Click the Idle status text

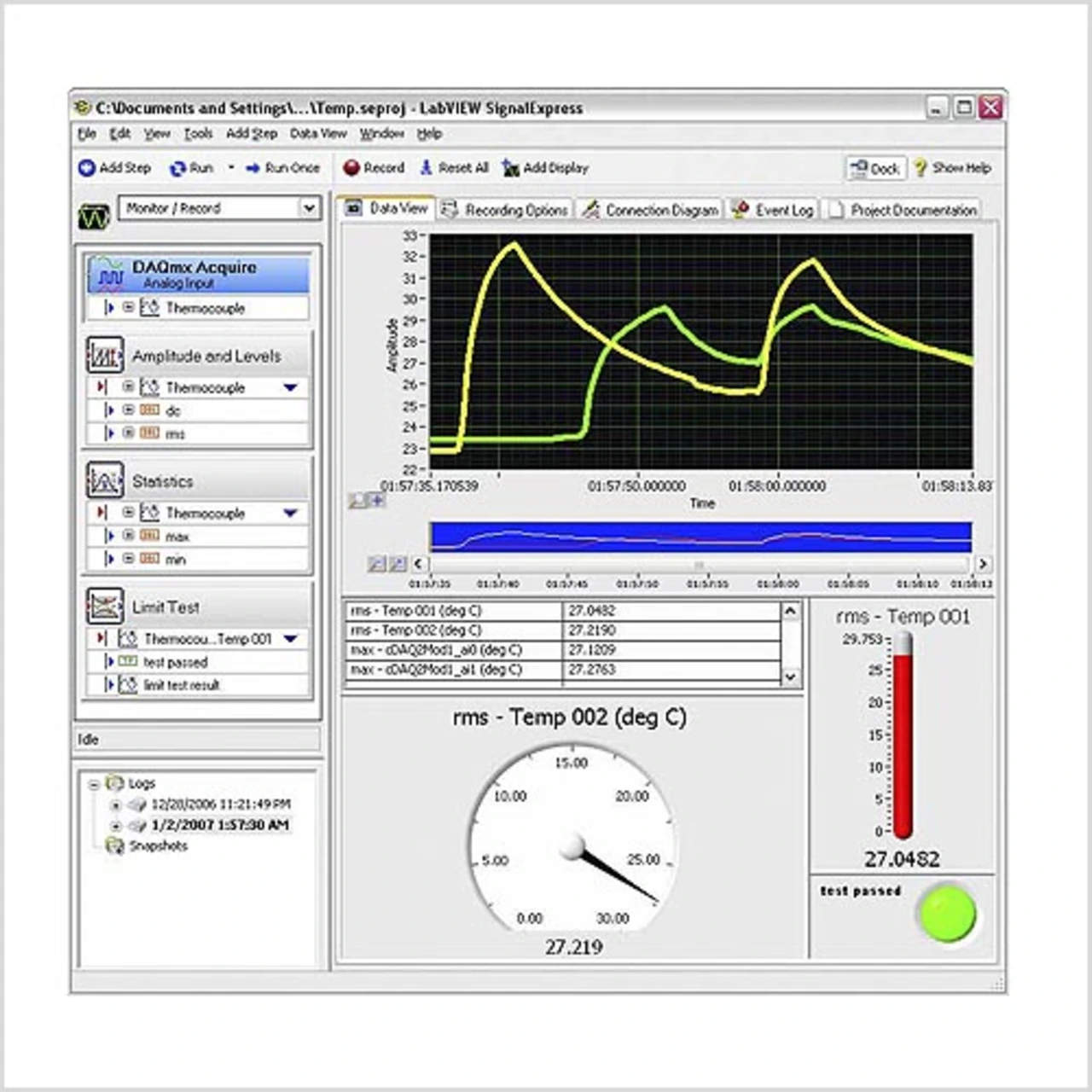coord(88,740)
